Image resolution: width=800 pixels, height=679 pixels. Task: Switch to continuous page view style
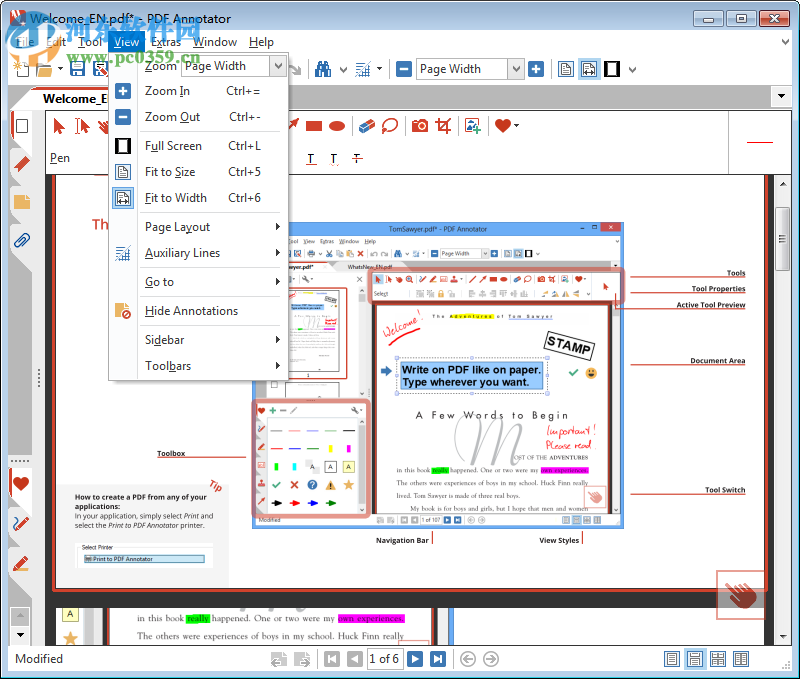(x=695, y=659)
